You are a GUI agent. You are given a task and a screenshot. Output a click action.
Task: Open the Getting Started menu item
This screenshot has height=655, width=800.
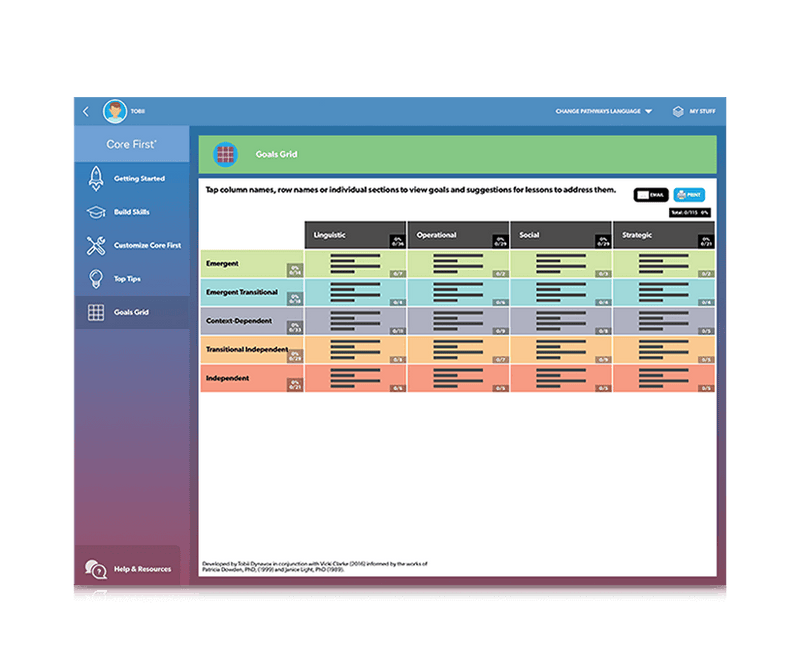pyautogui.click(x=132, y=179)
